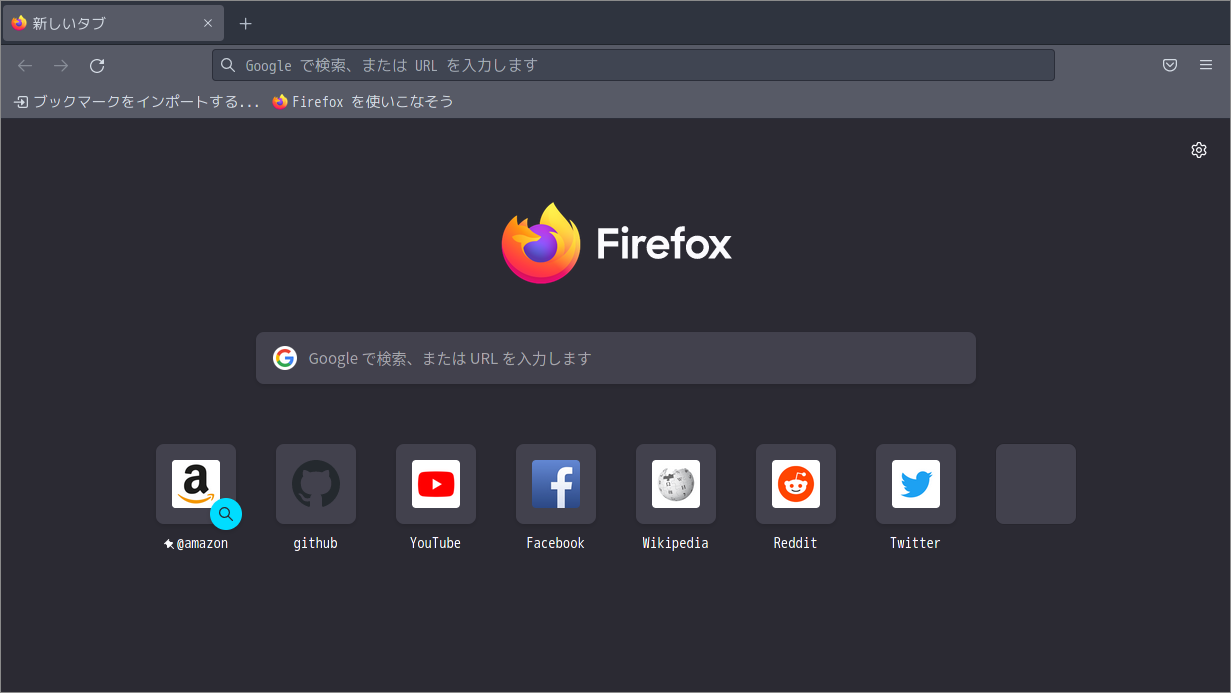Click the Reddit label text
Screen dimensions: 1231x693
(x=796, y=543)
